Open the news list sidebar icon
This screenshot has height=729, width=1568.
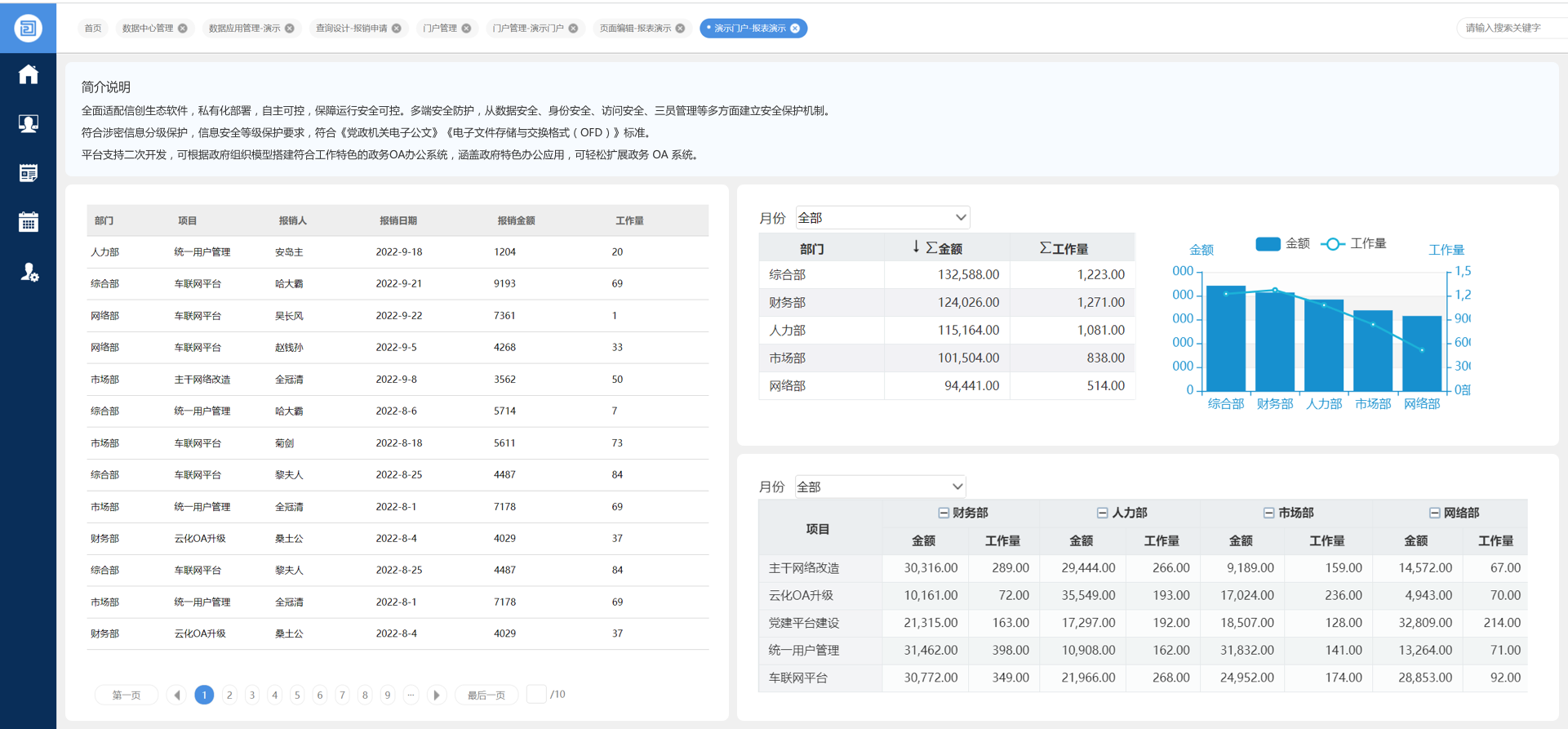click(29, 173)
